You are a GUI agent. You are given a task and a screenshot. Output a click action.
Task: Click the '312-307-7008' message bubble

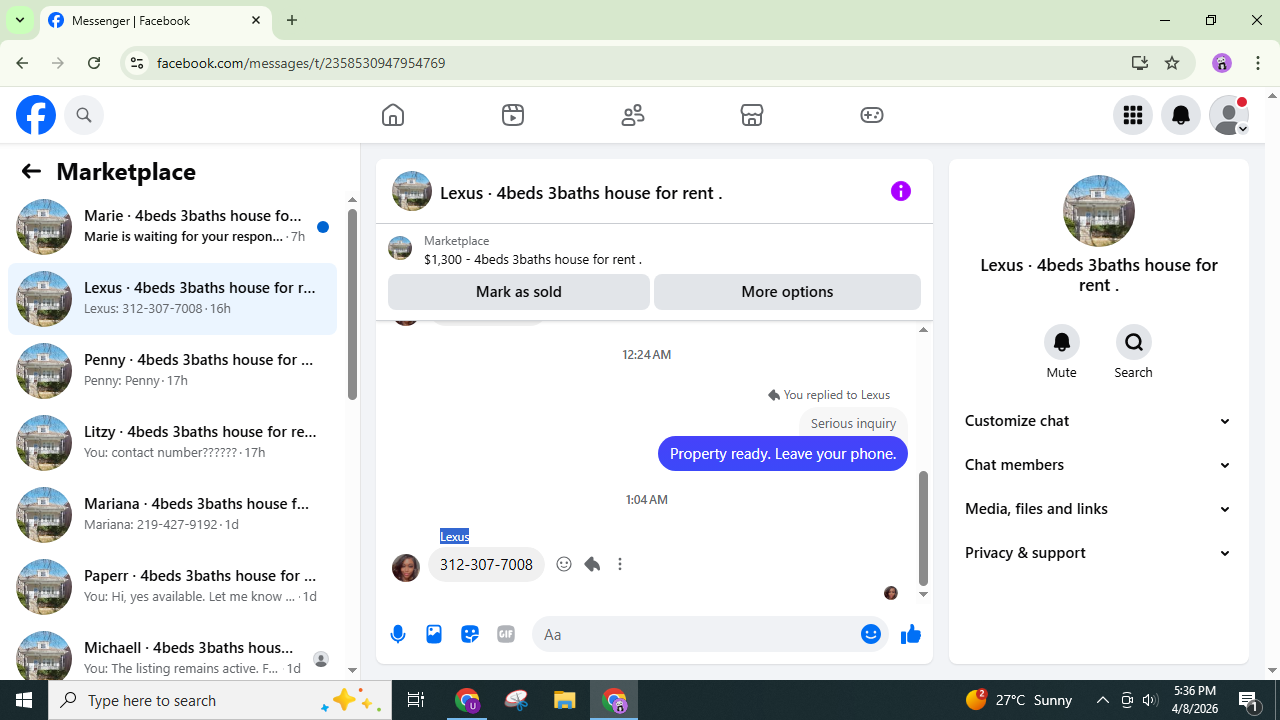486,565
